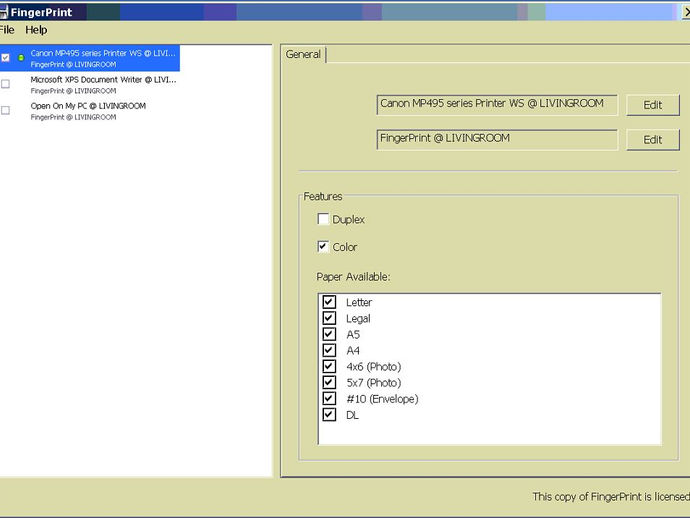Click Edit next to FingerPrint @ LIVINGROOM field

653,140
